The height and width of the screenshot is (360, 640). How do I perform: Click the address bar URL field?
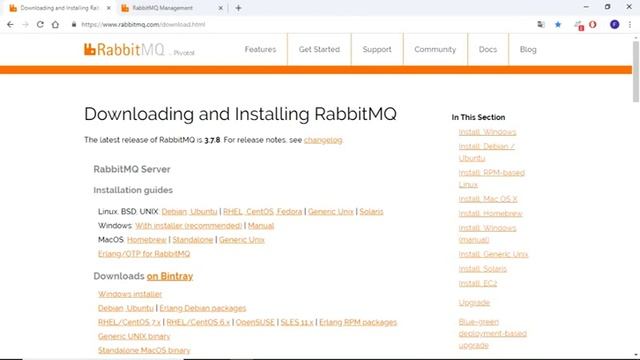pyautogui.click(x=302, y=24)
